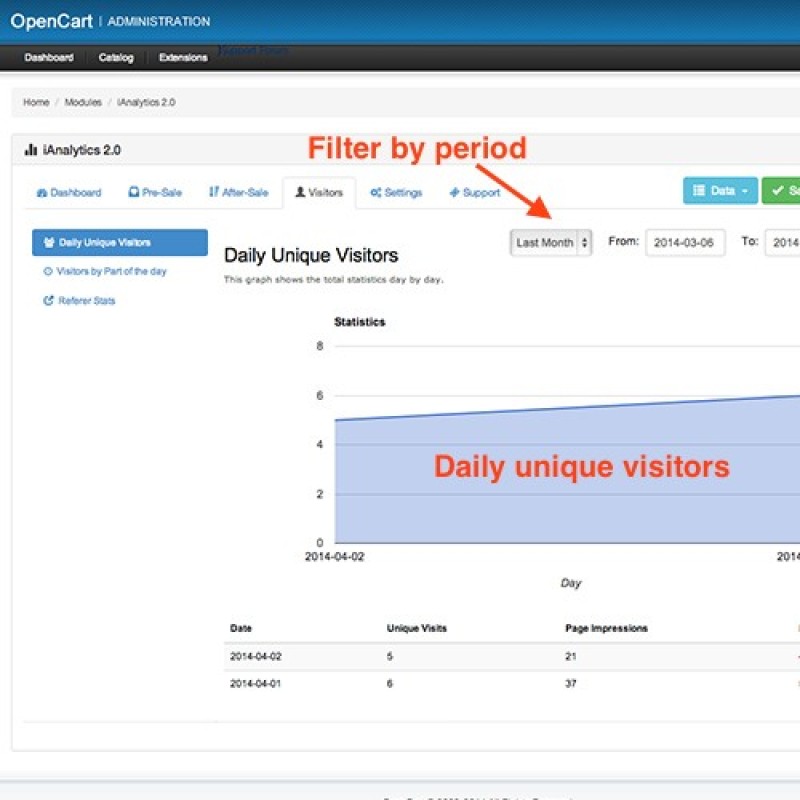Go to Home in the breadcrumb

tap(36, 102)
